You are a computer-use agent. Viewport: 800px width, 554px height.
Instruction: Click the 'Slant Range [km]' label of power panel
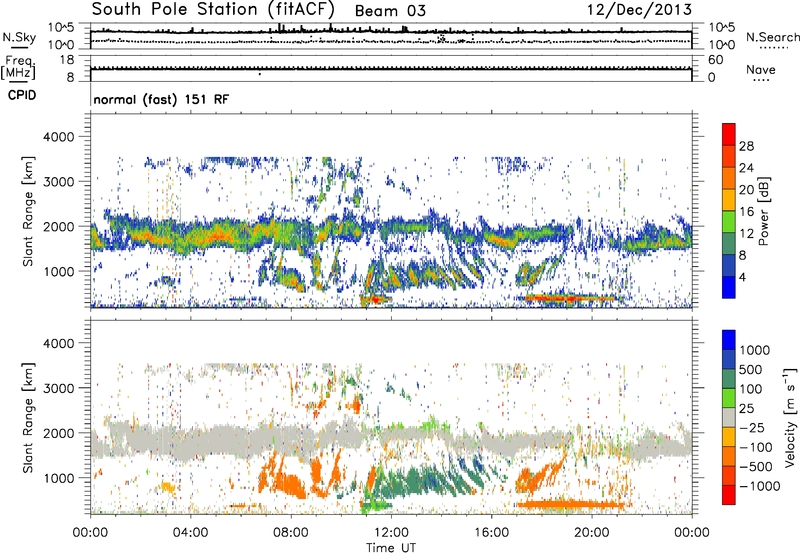[28, 211]
